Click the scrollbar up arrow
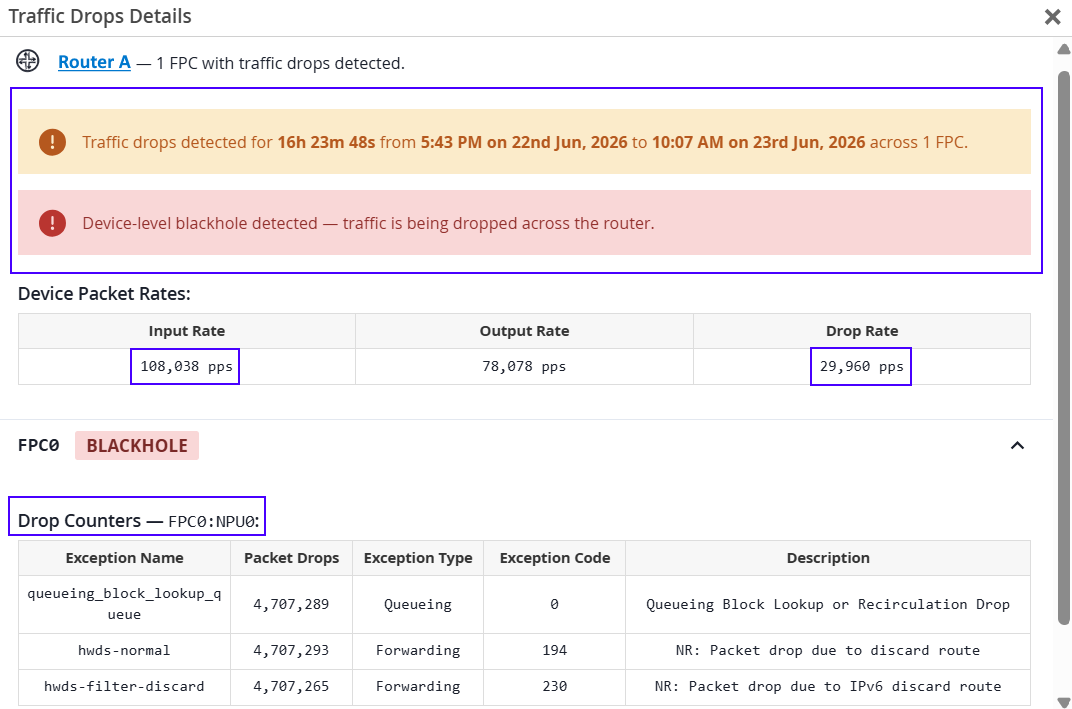This screenshot has height=709, width=1072. 1064,49
